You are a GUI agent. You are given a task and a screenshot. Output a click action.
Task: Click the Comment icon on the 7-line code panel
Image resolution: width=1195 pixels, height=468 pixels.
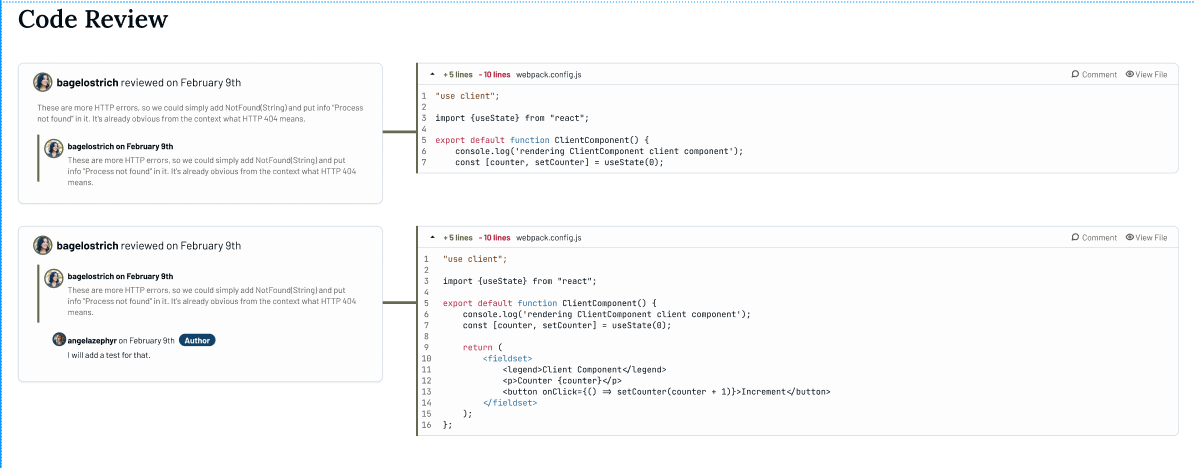coord(1075,75)
